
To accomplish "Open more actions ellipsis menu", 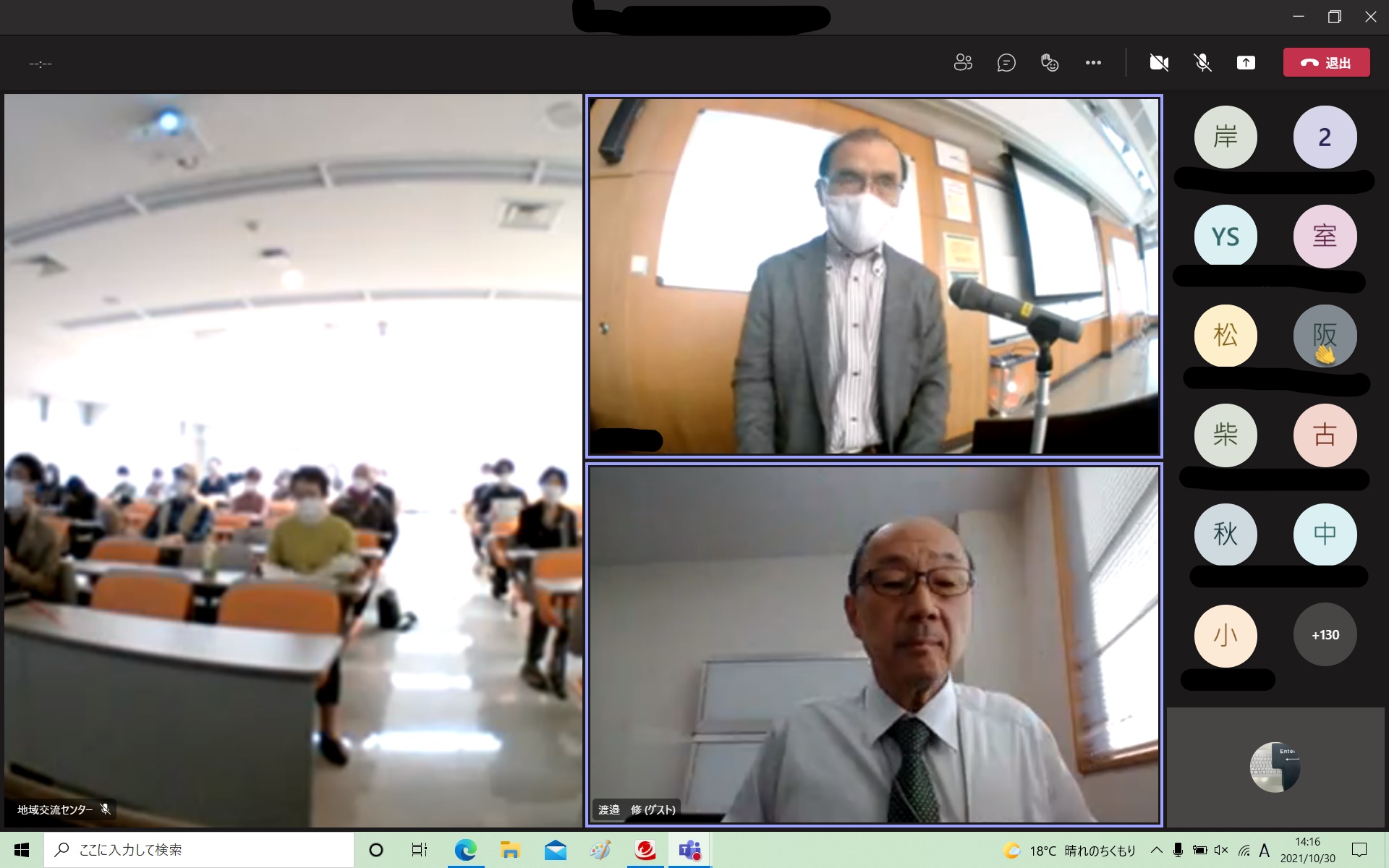I will [1093, 63].
